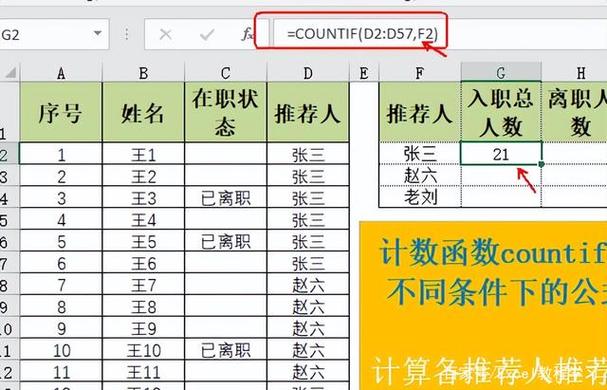The height and width of the screenshot is (390, 607).
Task: Select name cell 王6
Action: point(143,263)
